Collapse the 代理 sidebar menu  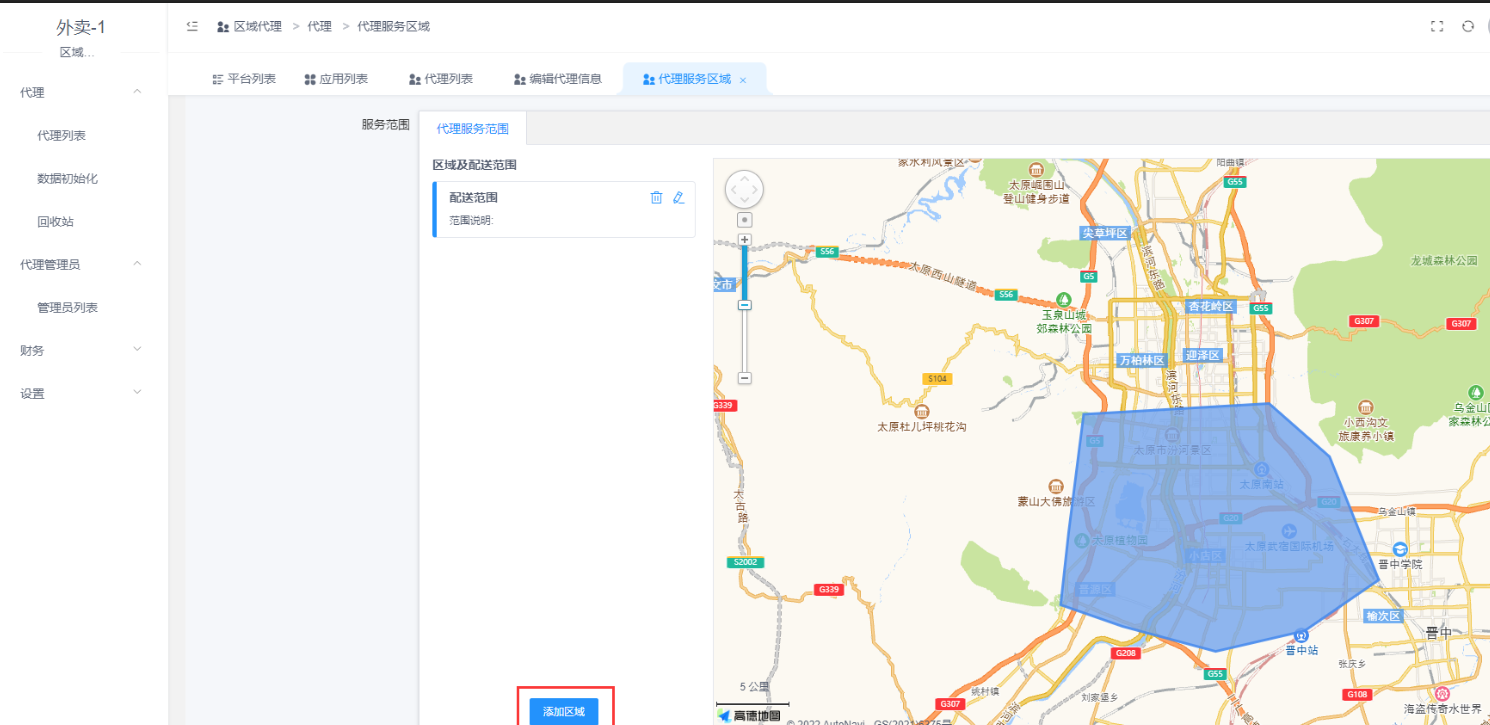[84, 92]
